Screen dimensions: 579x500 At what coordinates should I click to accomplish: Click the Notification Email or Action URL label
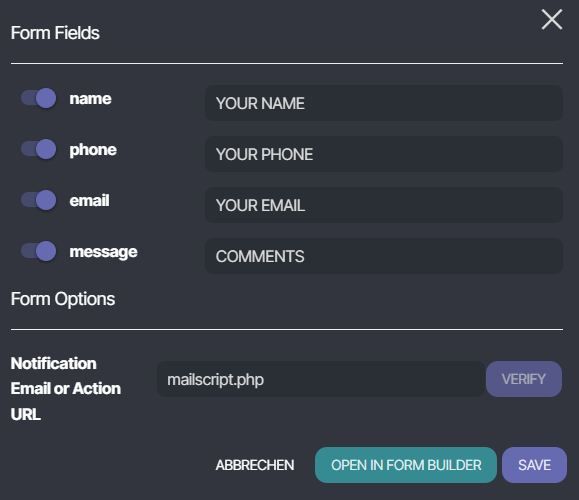point(66,388)
